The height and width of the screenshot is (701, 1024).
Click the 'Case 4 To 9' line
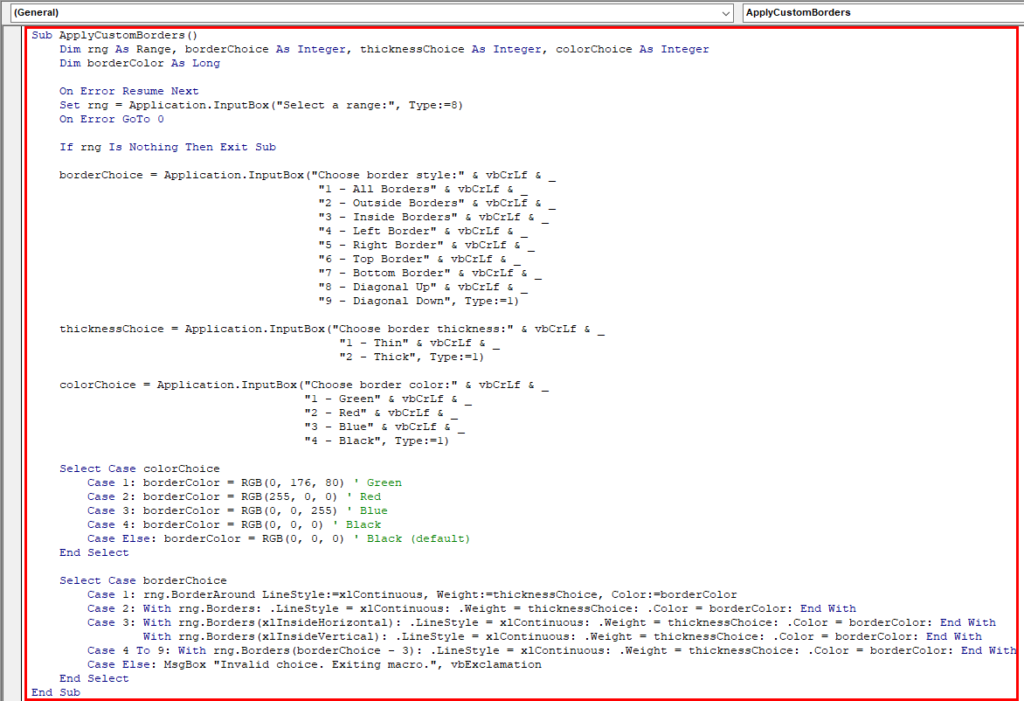(552, 651)
